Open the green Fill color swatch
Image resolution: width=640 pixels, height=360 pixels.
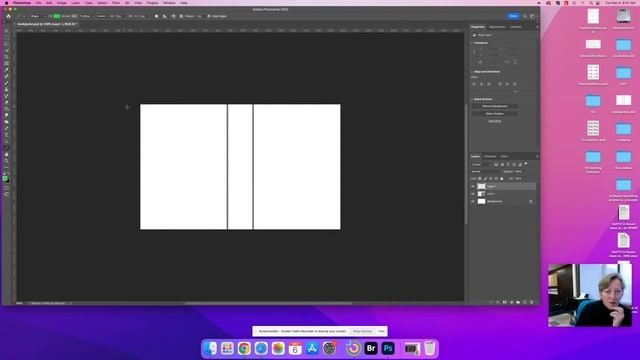pyautogui.click(x=57, y=16)
